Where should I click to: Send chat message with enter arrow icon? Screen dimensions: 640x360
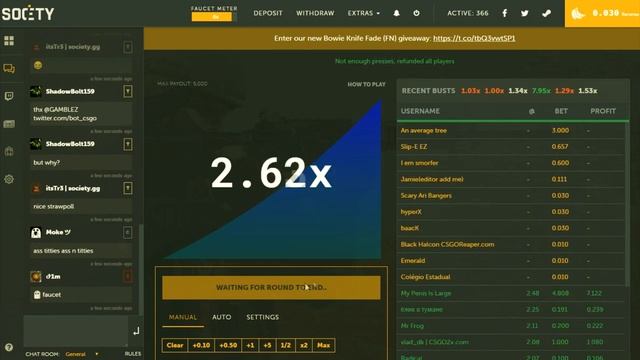136,331
